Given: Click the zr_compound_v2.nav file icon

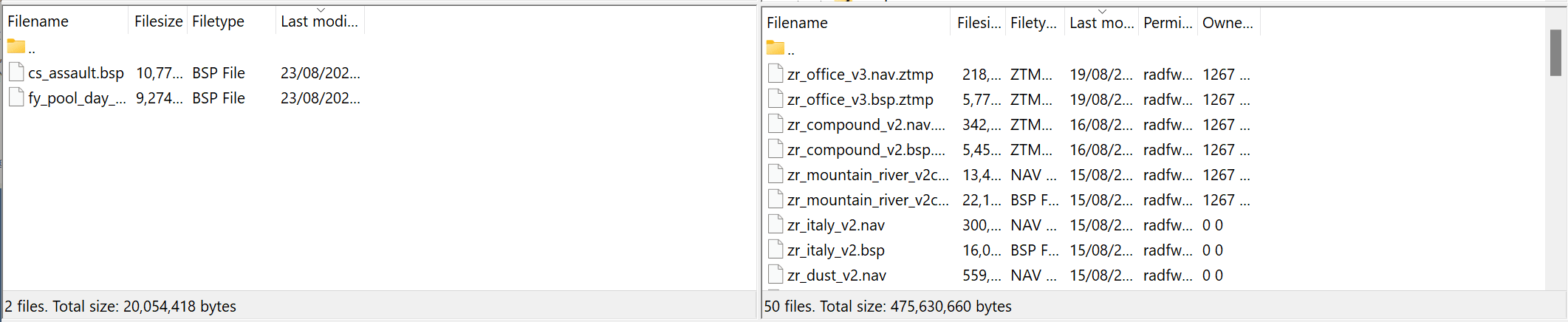Looking at the screenshot, I should pos(776,124).
